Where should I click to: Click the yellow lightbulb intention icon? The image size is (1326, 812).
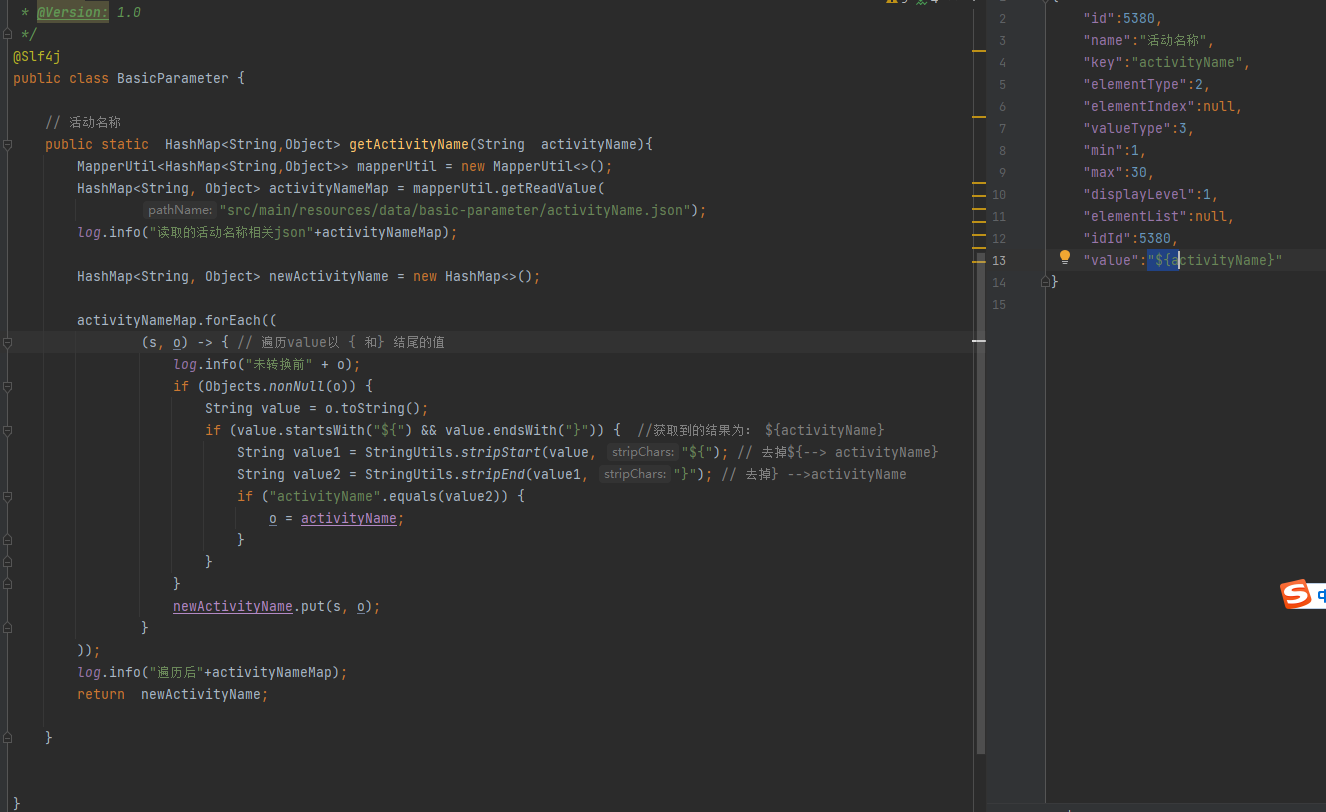pos(1065,258)
